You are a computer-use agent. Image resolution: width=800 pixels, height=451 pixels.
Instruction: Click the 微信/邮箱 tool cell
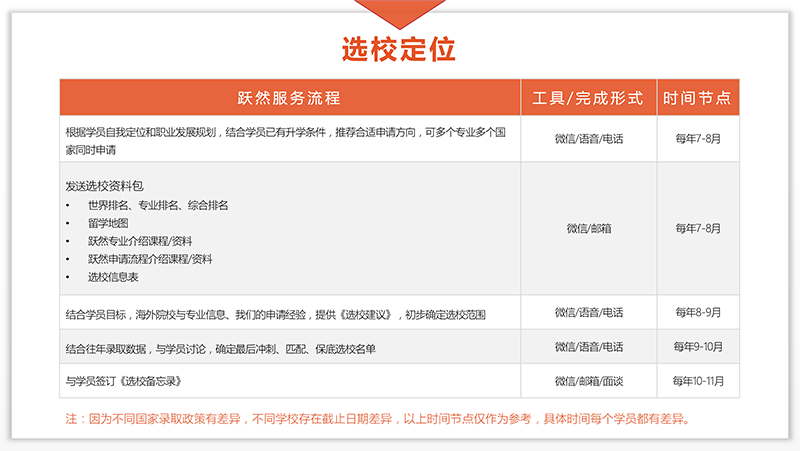[588, 228]
